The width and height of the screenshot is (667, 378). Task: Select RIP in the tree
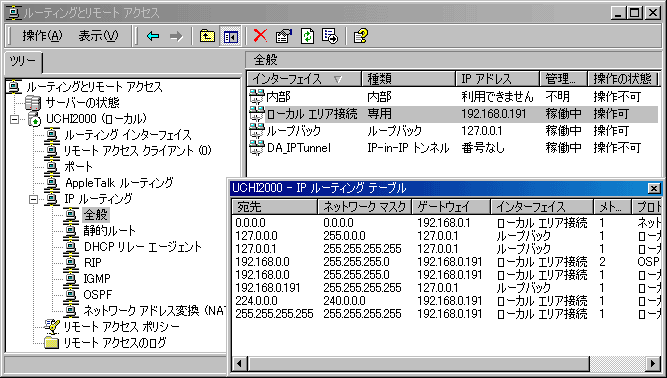coord(93,263)
